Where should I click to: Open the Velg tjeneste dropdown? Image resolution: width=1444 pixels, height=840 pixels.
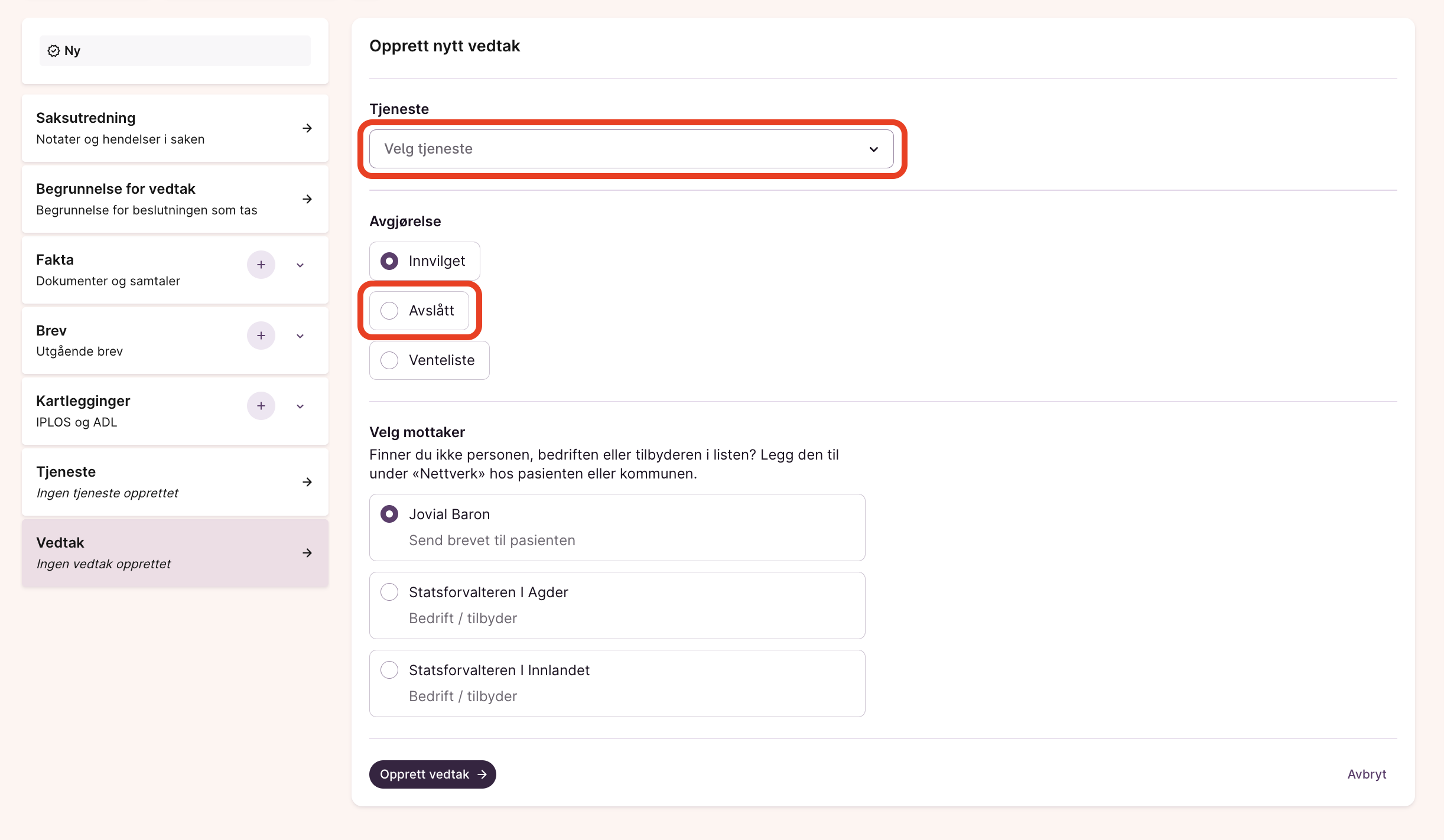[x=631, y=149]
